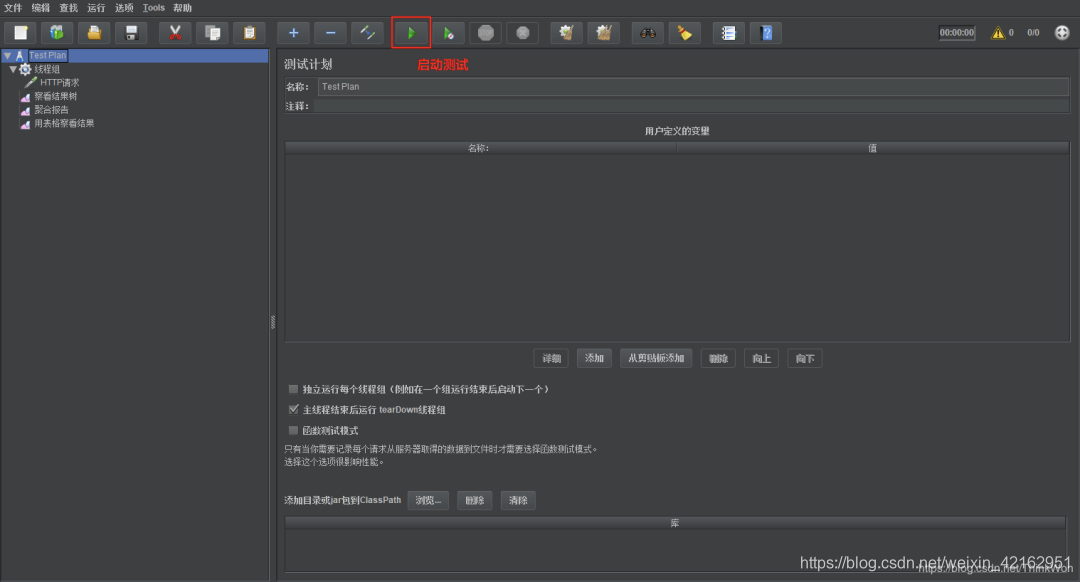Clear all results using the broom icon
Image resolution: width=1080 pixels, height=582 pixels.
[x=684, y=32]
